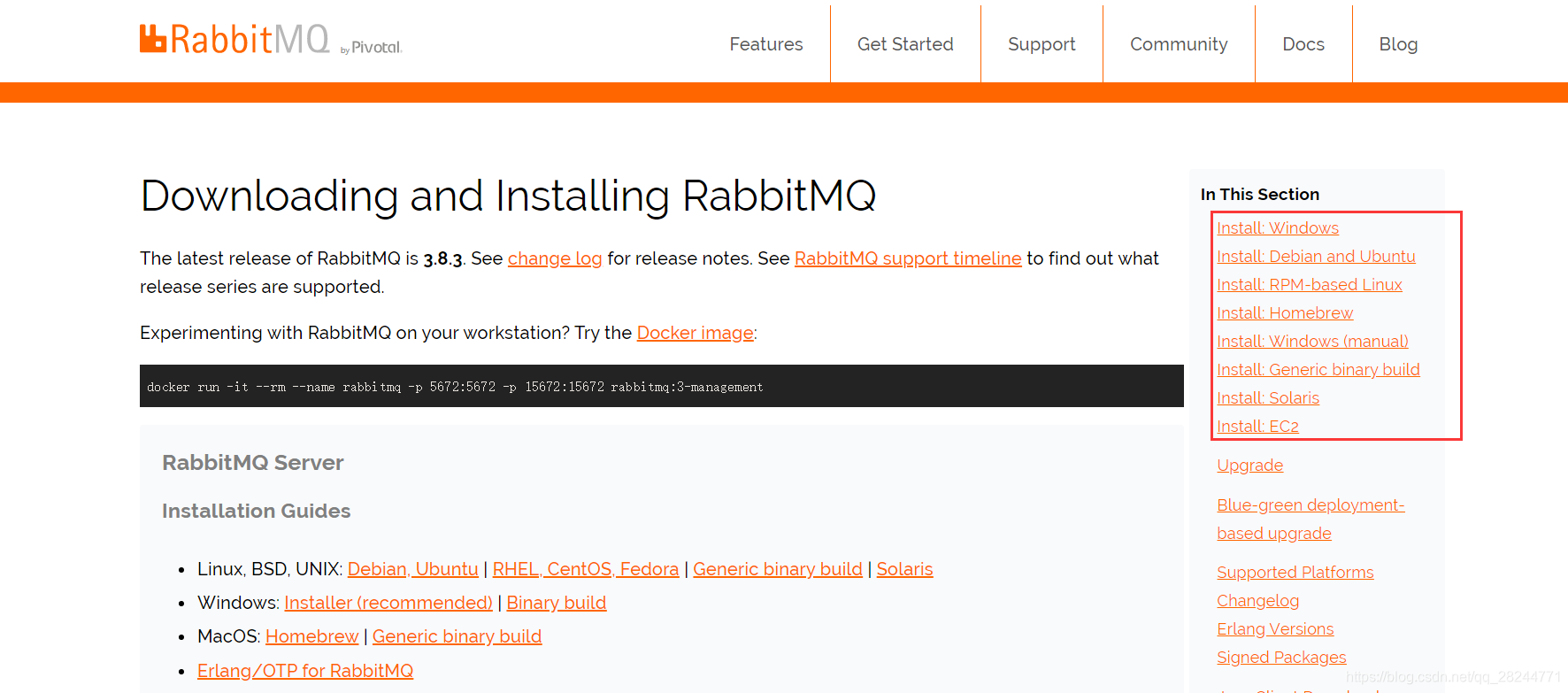Open the Solaris guide in Linux row
1568x693 pixels.
tap(904, 569)
